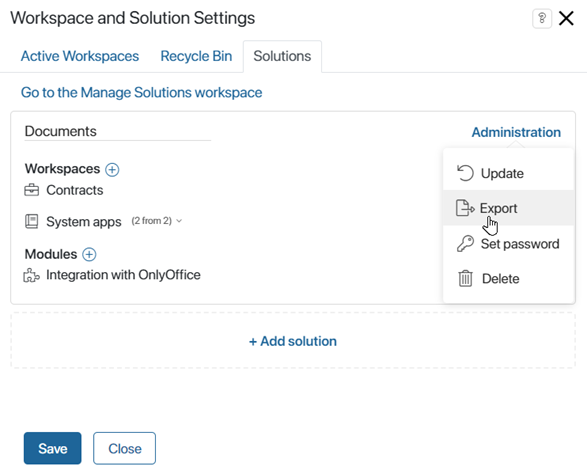Click the plus icon next to Workspaces
587x470 pixels.
tap(112, 169)
